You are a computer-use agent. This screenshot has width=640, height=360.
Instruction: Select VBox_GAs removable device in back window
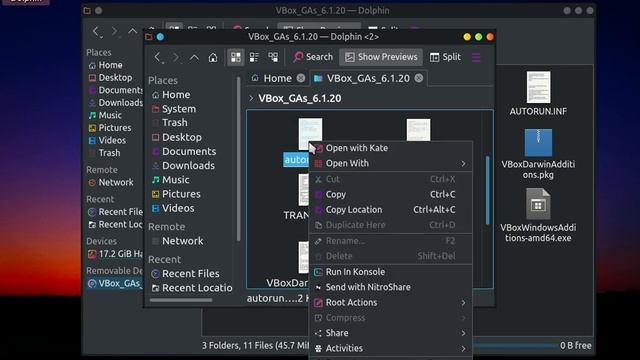pyautogui.click(x=114, y=283)
